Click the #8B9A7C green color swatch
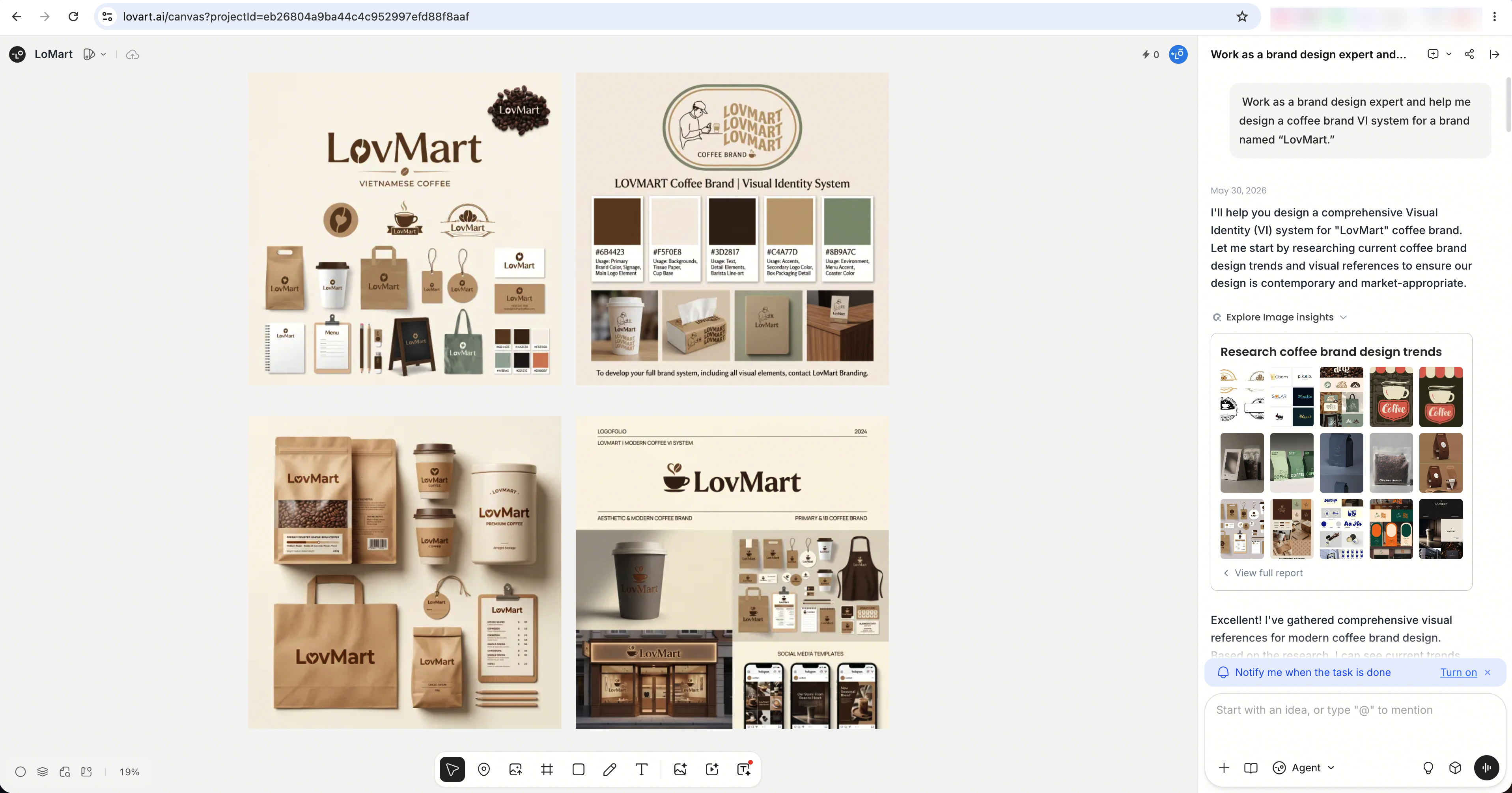1512x793 pixels. coord(847,221)
